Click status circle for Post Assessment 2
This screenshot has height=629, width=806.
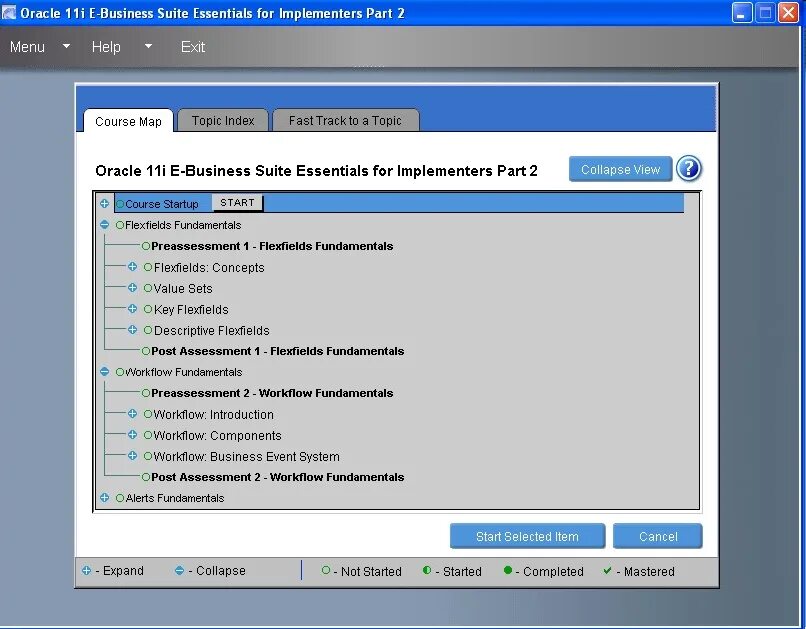[146, 477]
